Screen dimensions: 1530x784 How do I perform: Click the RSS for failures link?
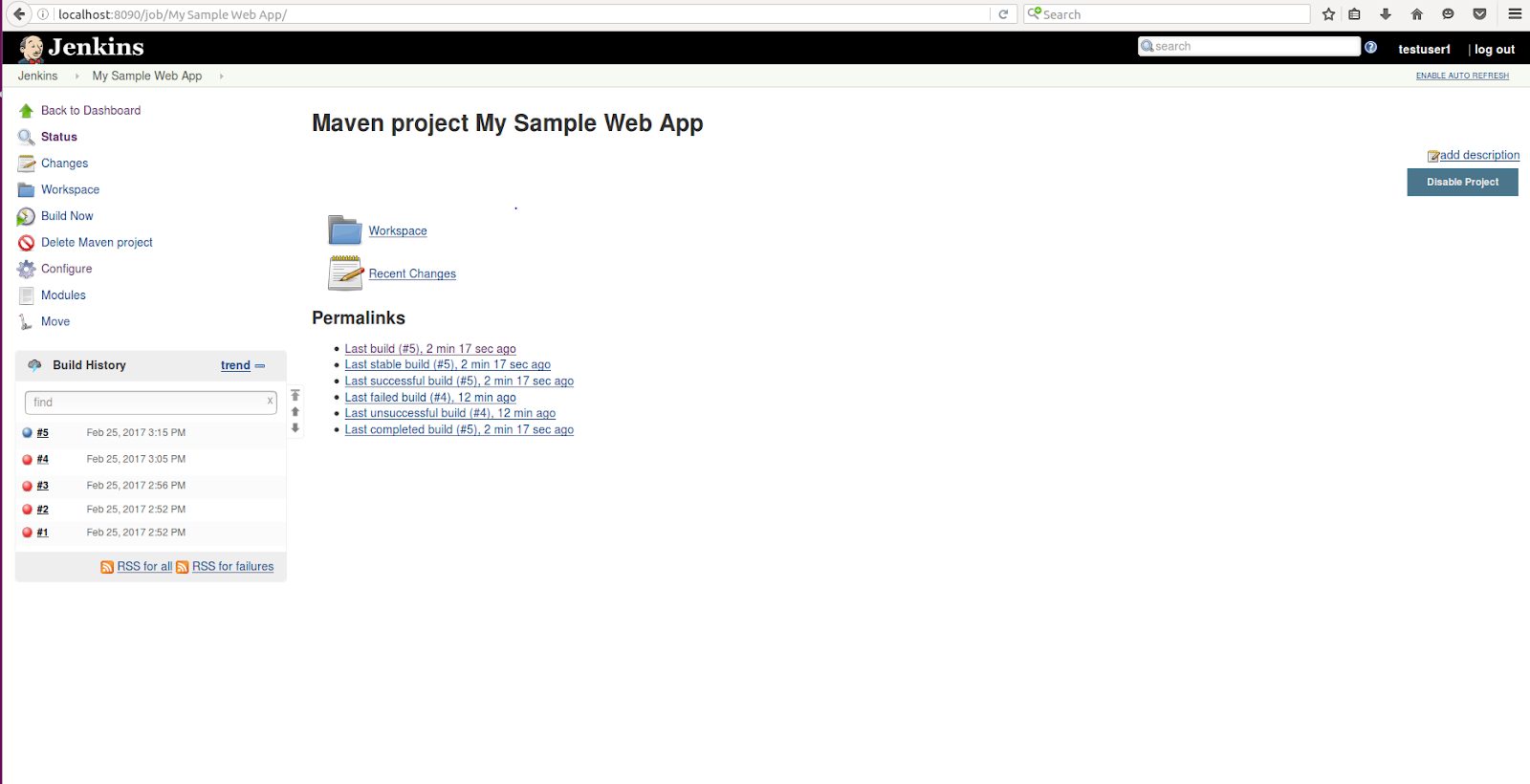[x=232, y=567]
